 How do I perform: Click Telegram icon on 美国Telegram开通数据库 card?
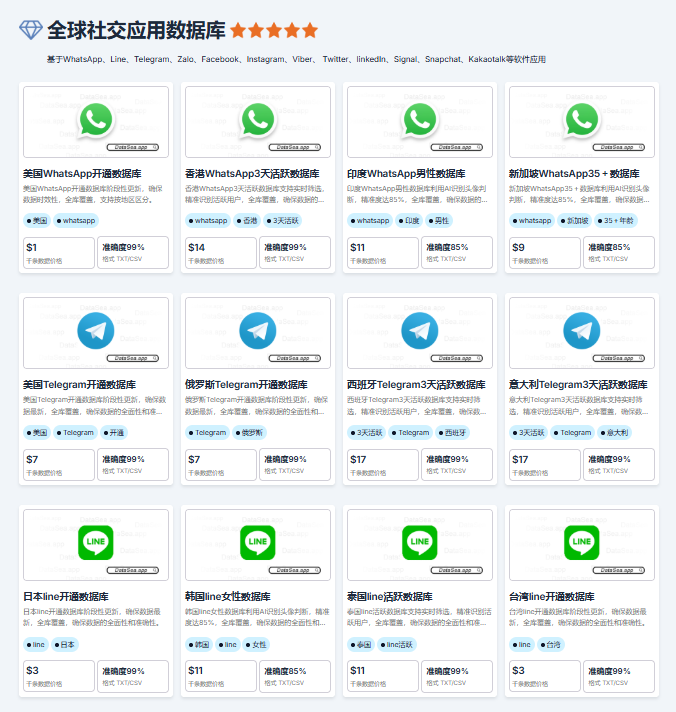pyautogui.click(x=96, y=331)
